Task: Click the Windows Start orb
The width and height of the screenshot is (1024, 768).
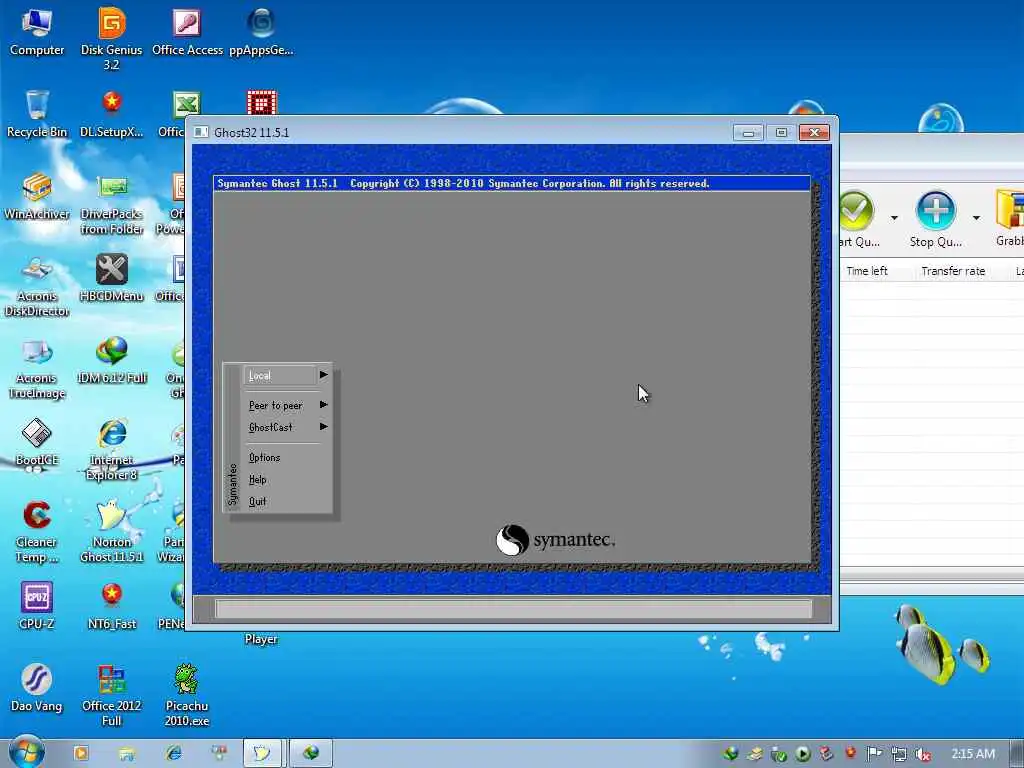Action: coord(26,752)
